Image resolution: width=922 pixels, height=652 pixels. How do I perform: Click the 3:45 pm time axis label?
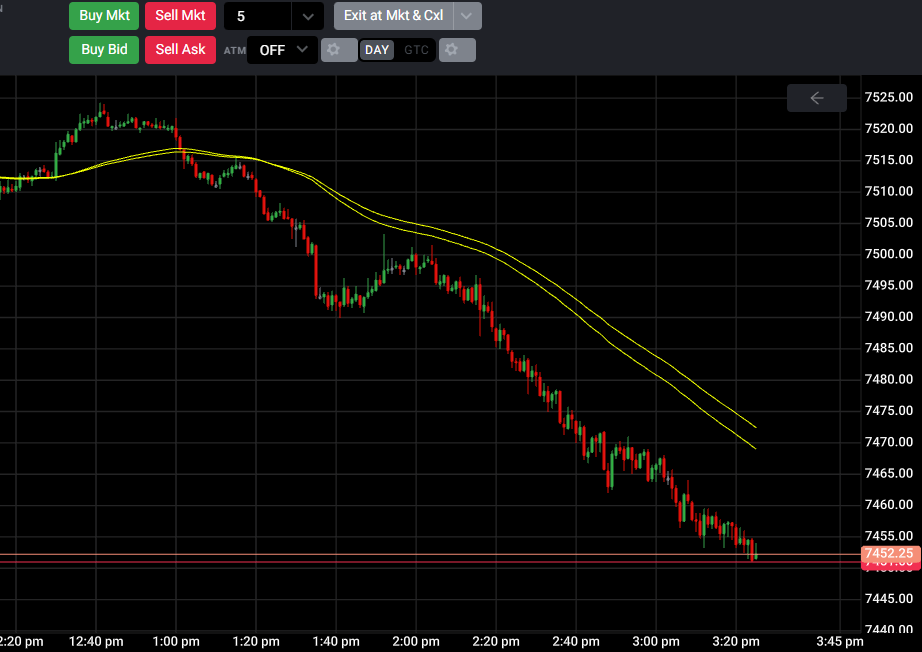click(840, 641)
